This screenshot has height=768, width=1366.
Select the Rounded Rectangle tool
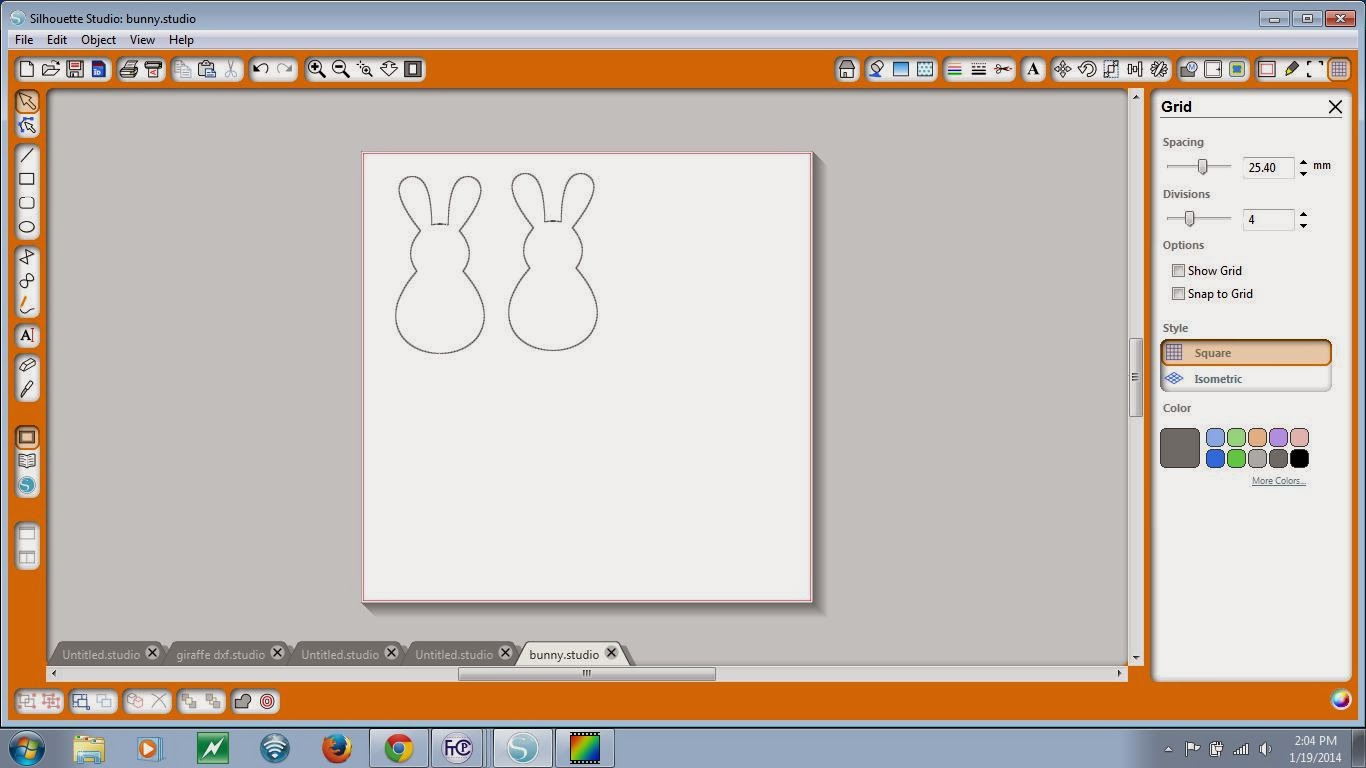coord(27,203)
